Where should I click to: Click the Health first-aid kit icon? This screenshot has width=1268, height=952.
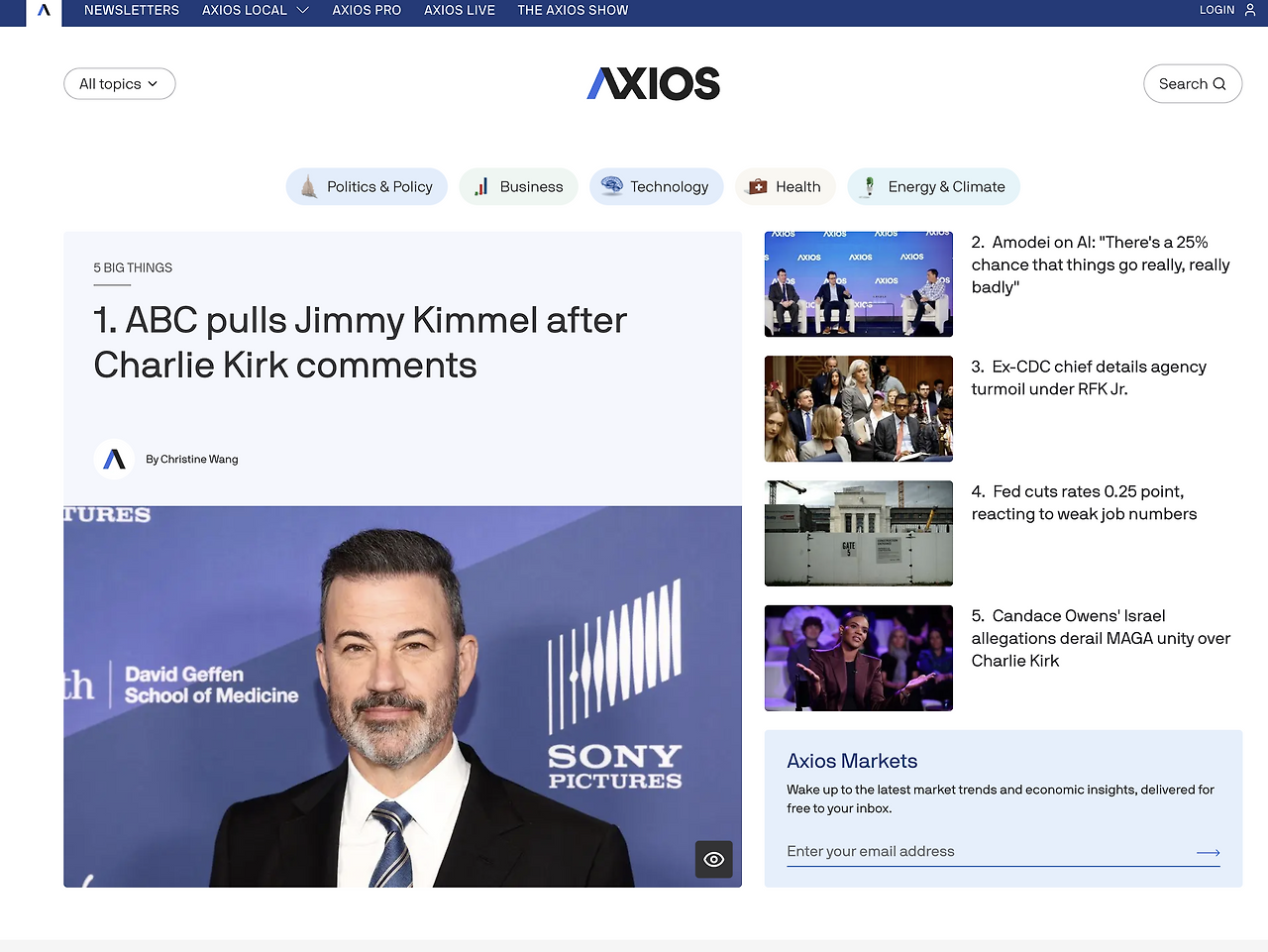tap(757, 186)
